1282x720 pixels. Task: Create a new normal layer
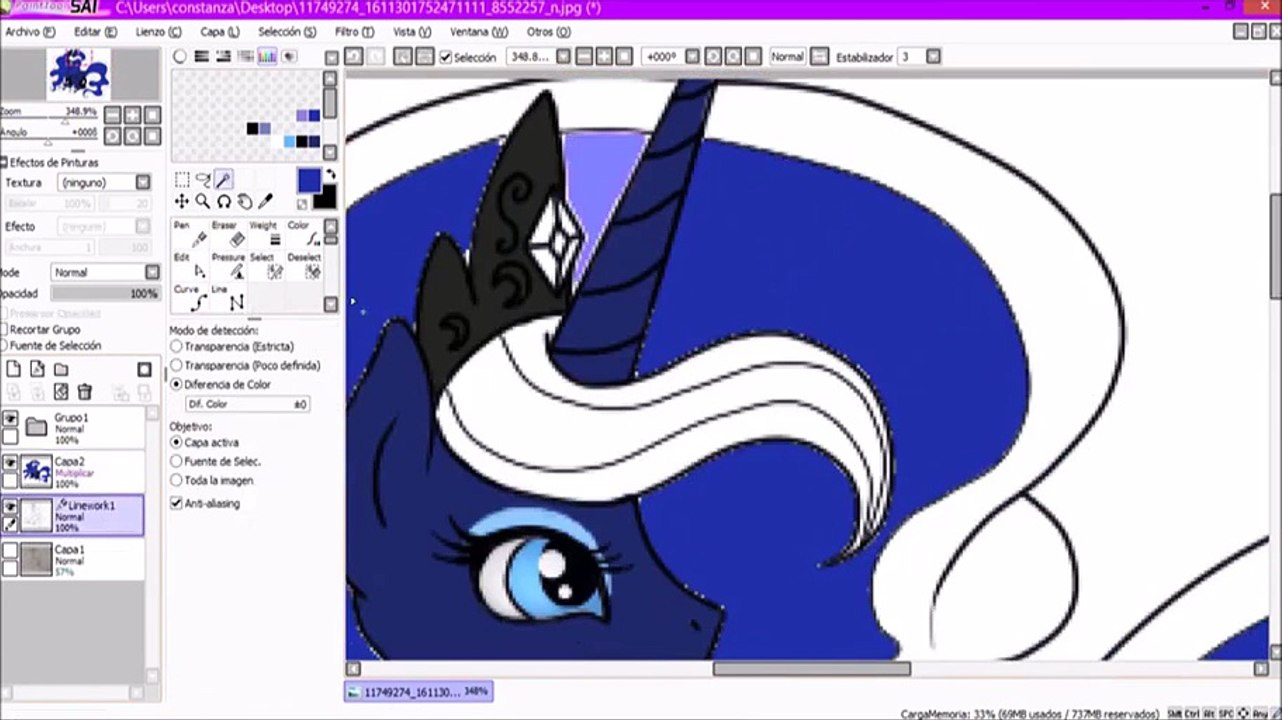[x=14, y=369]
